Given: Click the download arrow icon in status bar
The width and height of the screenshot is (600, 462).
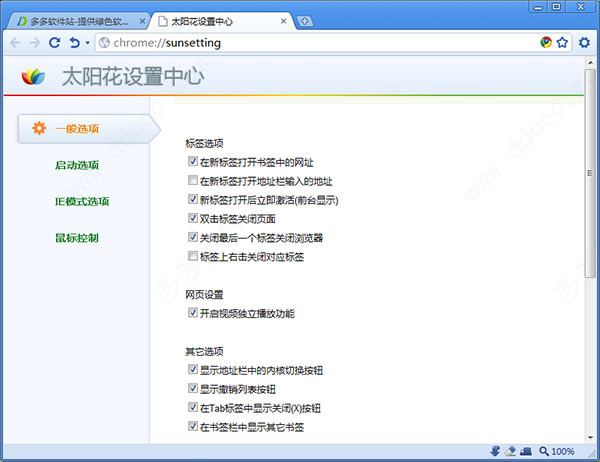Looking at the screenshot, I should tap(495, 451).
